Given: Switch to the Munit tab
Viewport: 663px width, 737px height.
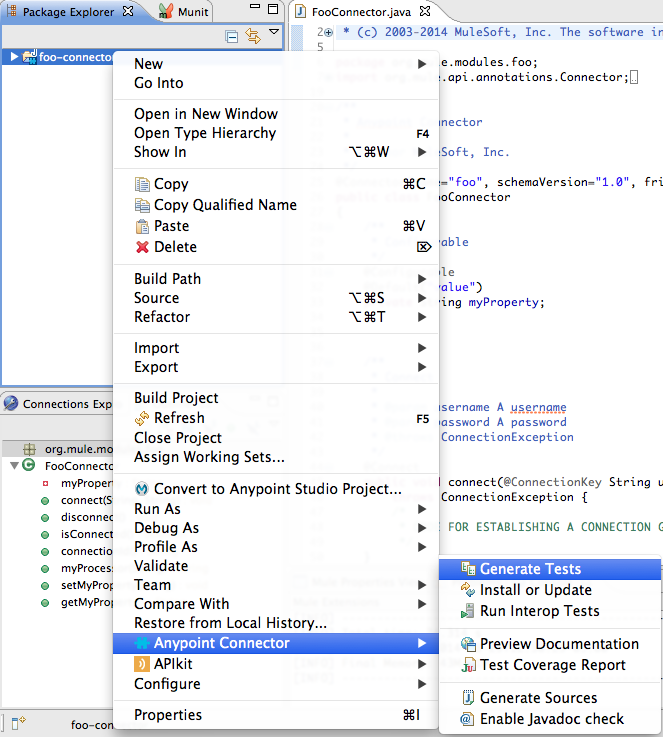Looking at the screenshot, I should coord(184,12).
